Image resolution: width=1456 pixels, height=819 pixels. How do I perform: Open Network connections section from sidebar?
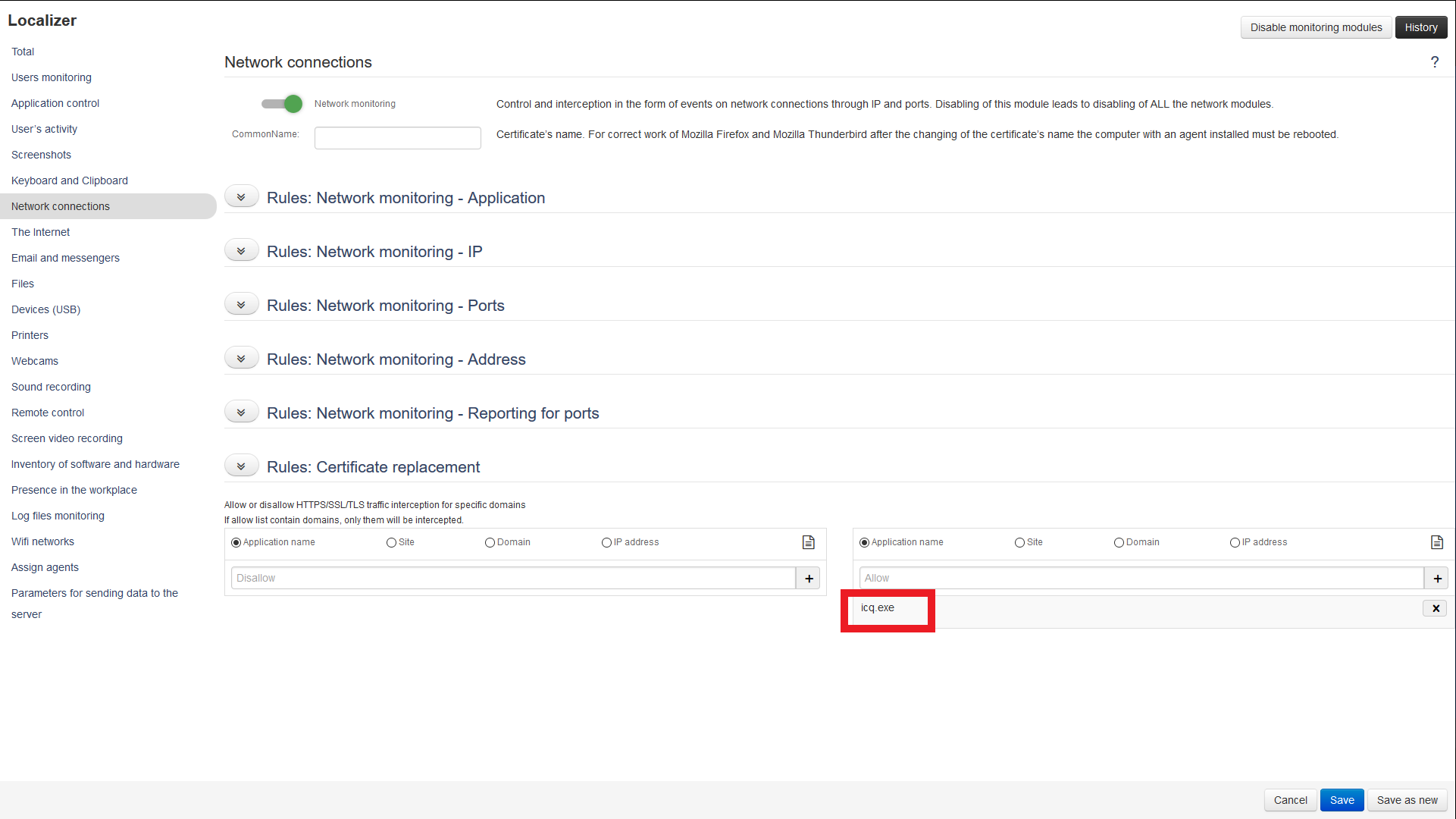(60, 206)
